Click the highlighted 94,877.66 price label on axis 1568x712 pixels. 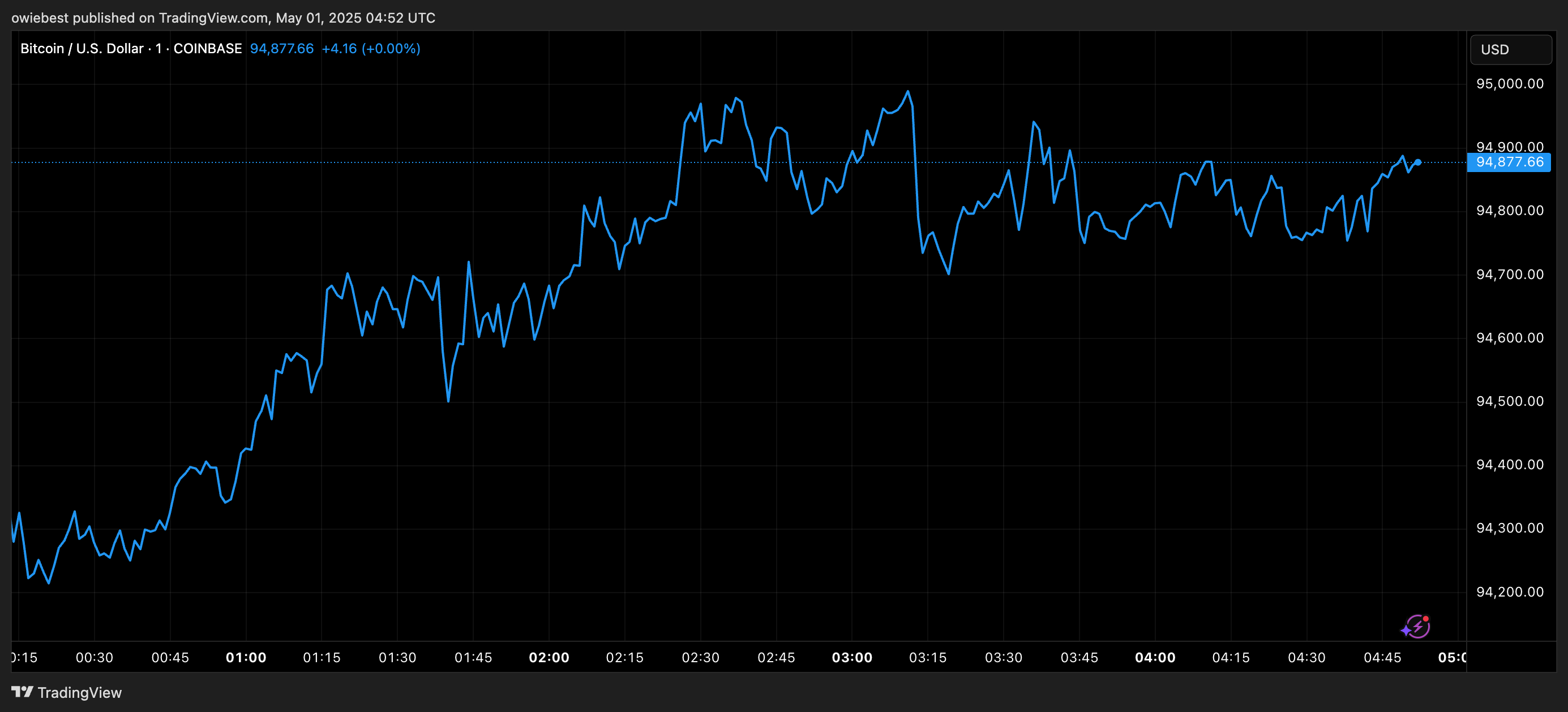coord(1509,162)
